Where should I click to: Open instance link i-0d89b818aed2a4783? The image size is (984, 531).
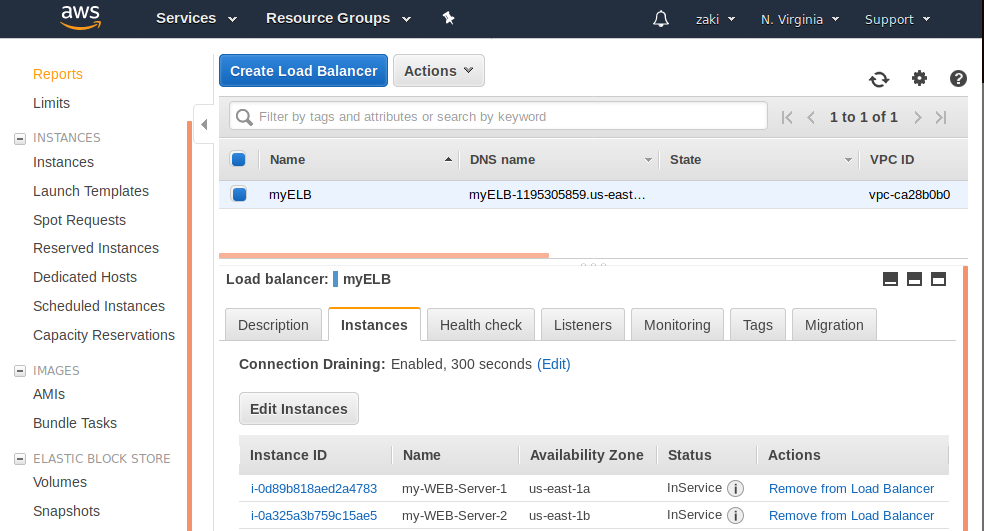(x=313, y=489)
